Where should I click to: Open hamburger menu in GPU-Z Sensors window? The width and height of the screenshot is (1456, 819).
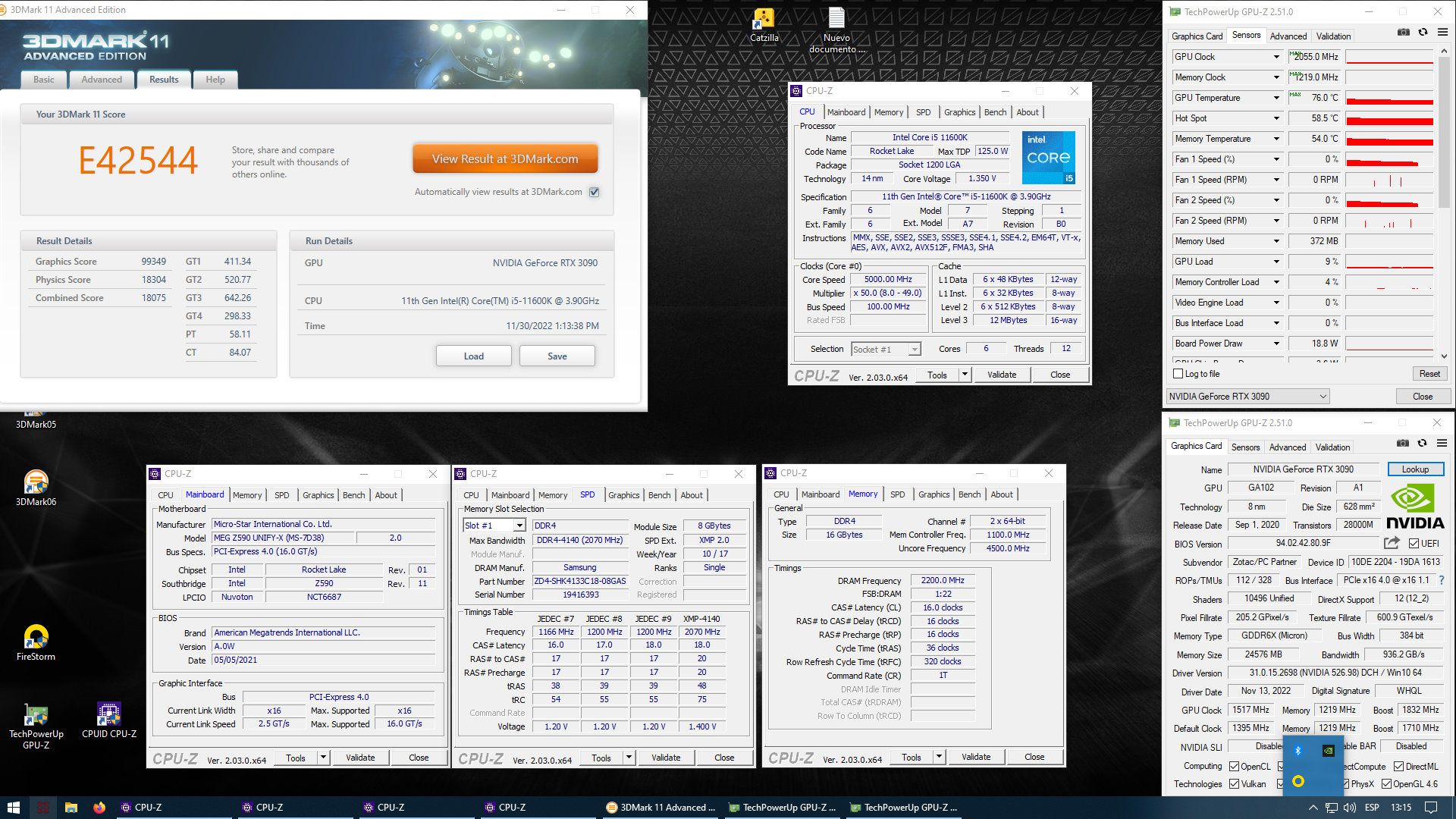[x=1442, y=32]
